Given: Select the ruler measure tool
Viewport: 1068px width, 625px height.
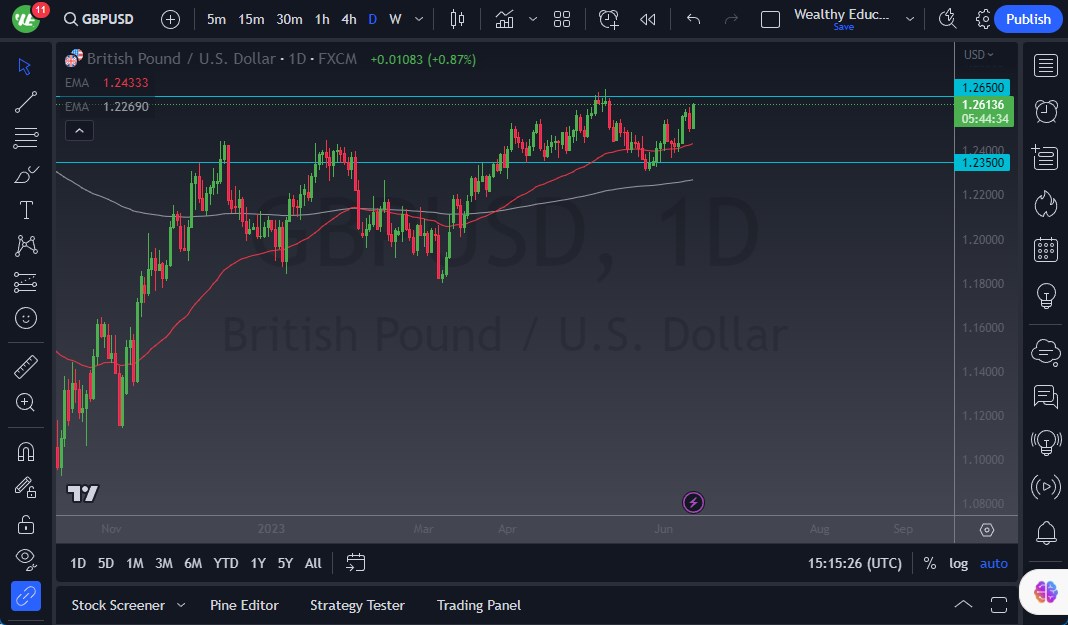Looking at the screenshot, I should tap(25, 367).
